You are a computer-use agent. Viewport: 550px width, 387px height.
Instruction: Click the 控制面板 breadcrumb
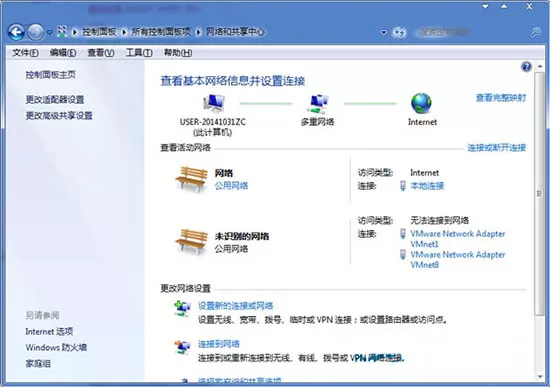coord(99,32)
